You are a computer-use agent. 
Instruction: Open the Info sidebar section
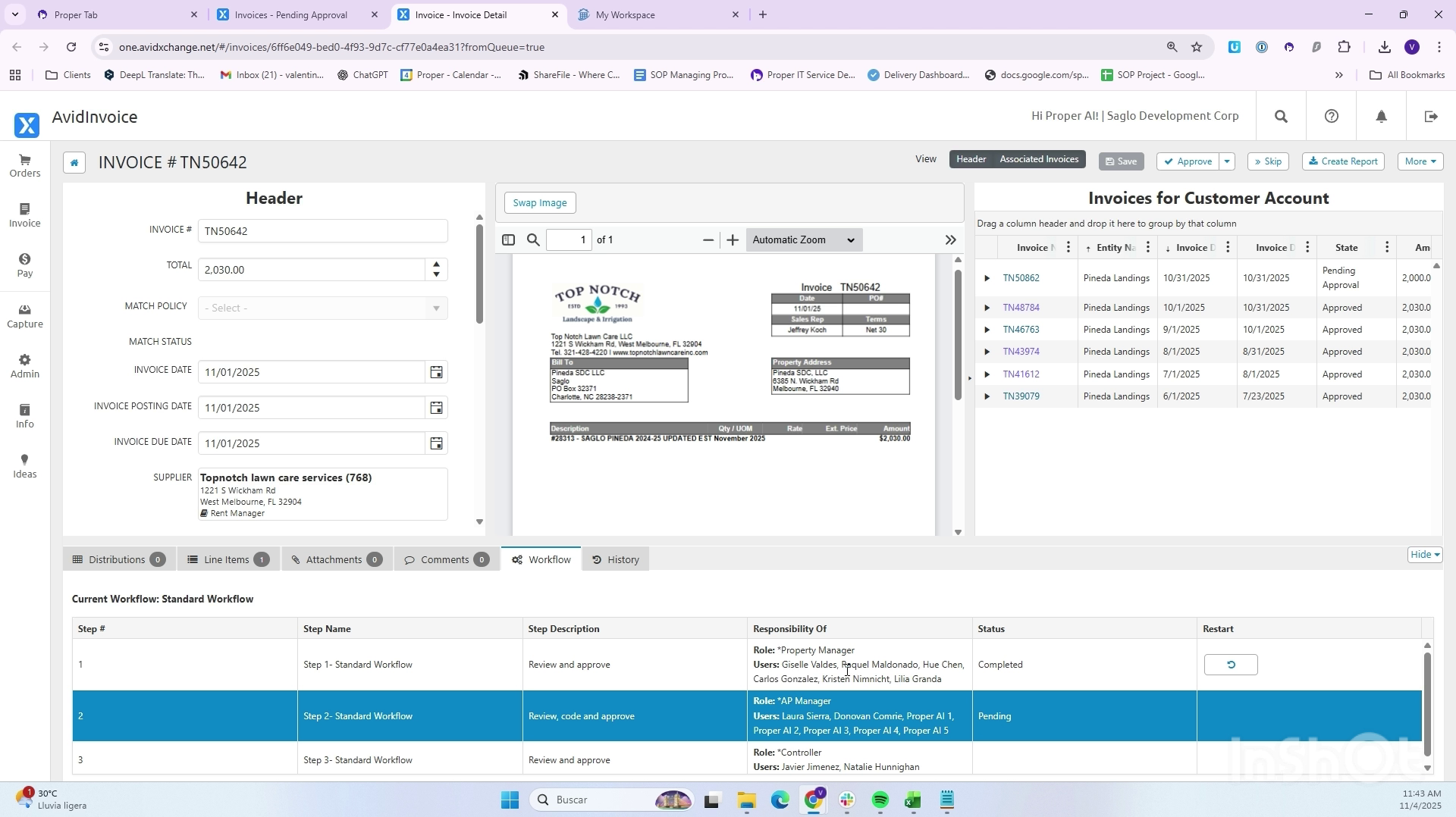(25, 416)
